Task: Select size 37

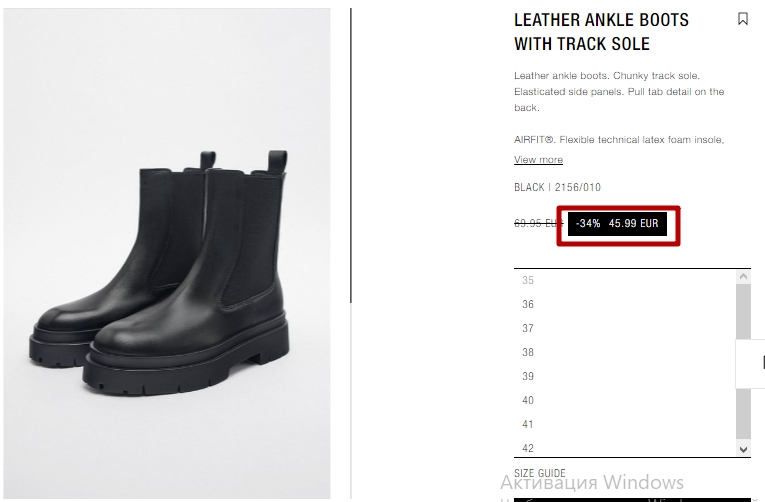Action: (x=528, y=328)
